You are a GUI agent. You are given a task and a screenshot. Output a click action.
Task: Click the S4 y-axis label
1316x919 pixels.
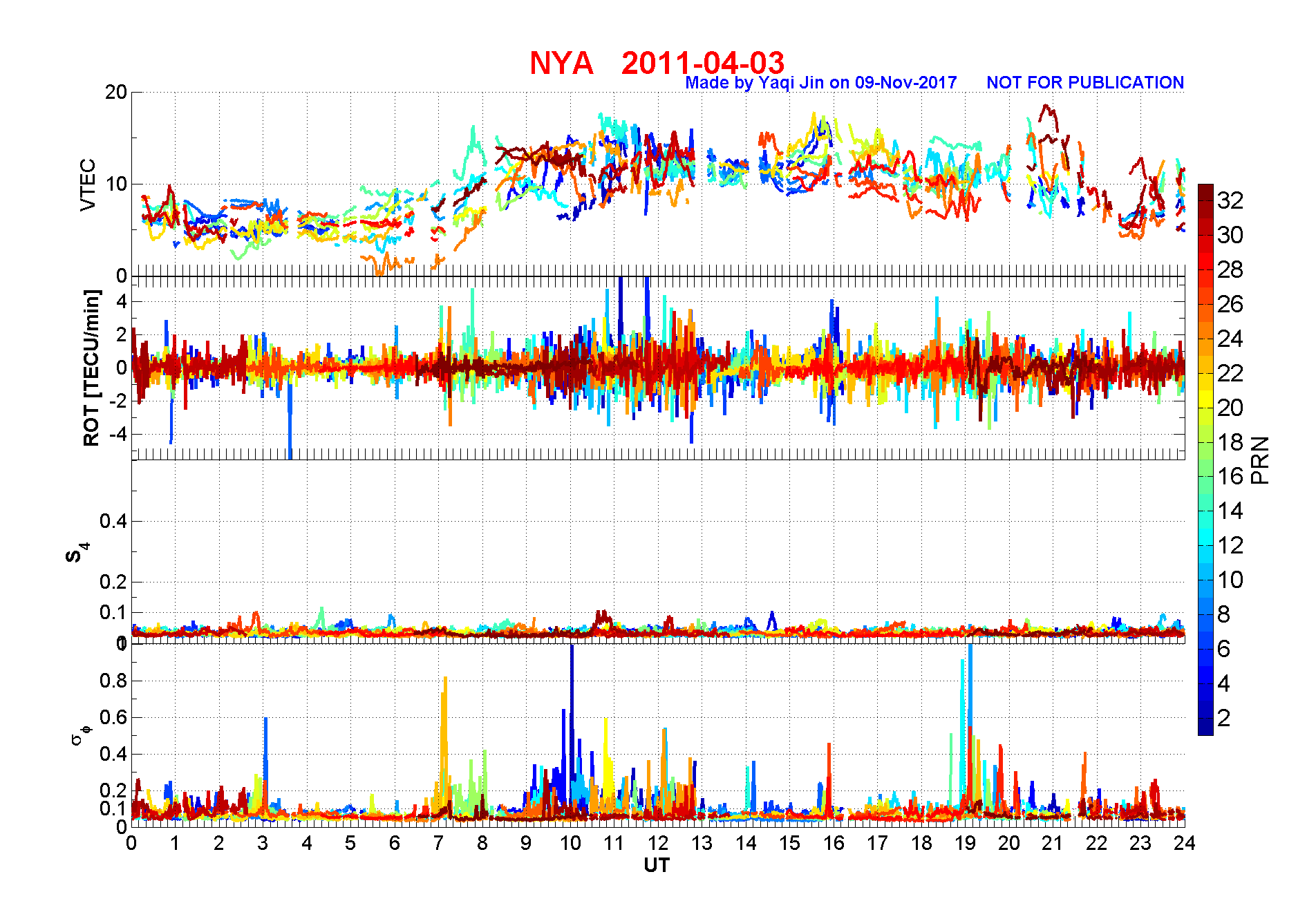point(76,553)
